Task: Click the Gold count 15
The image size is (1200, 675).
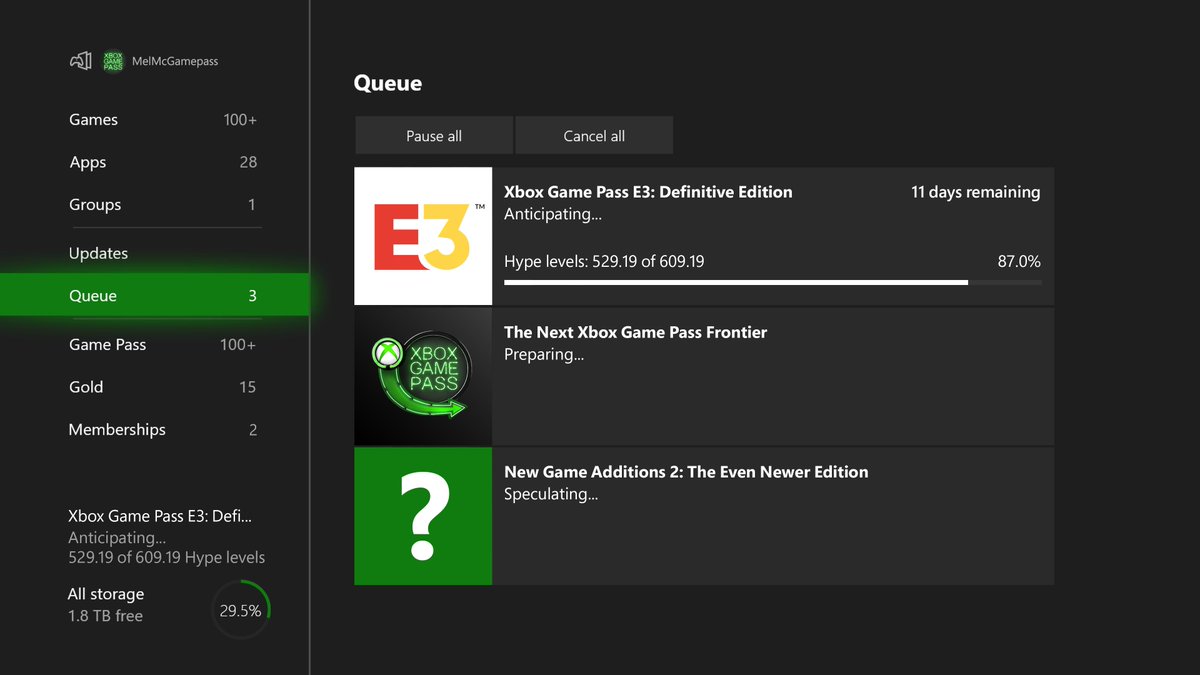Action: (x=248, y=387)
